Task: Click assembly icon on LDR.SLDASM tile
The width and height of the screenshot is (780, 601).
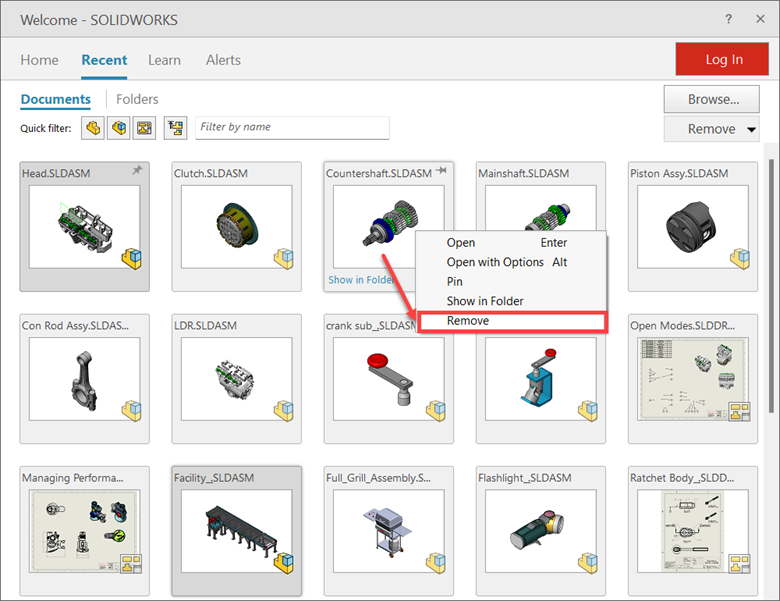Action: point(284,411)
